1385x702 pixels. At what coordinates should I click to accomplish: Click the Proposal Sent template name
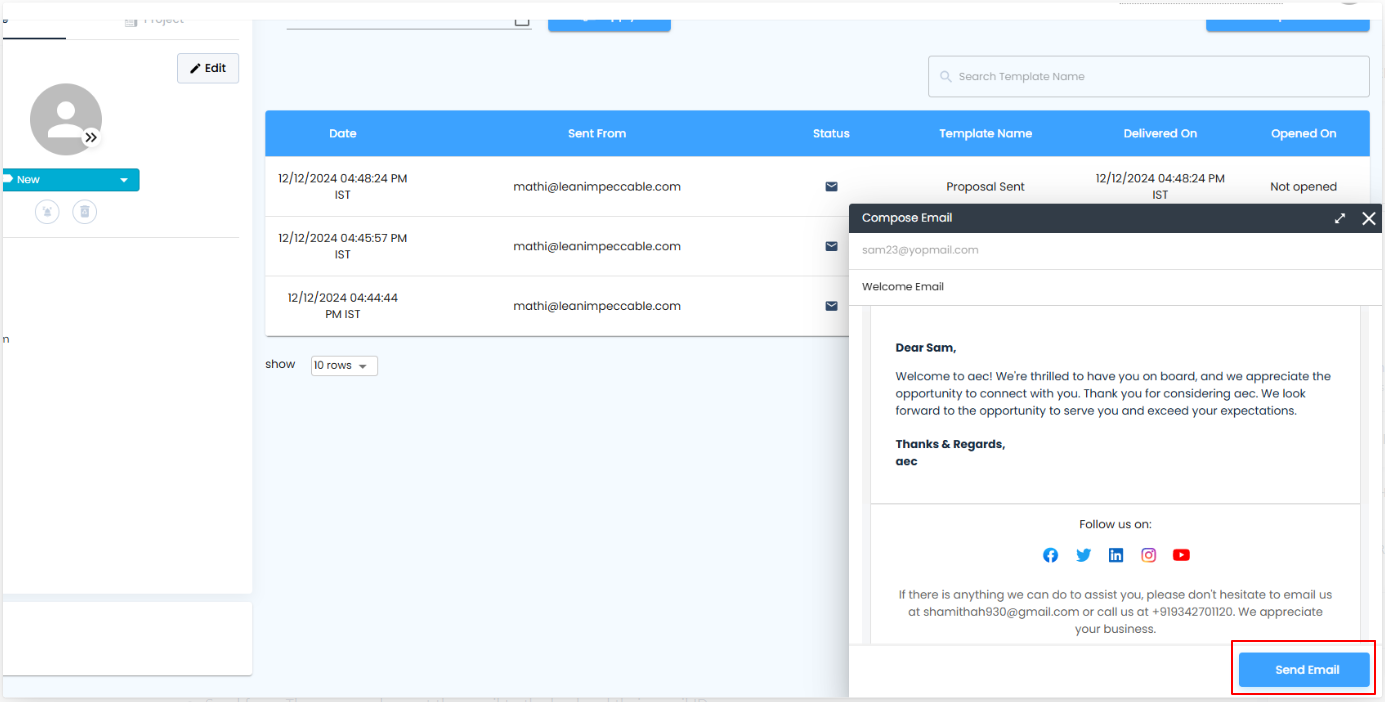tap(985, 186)
